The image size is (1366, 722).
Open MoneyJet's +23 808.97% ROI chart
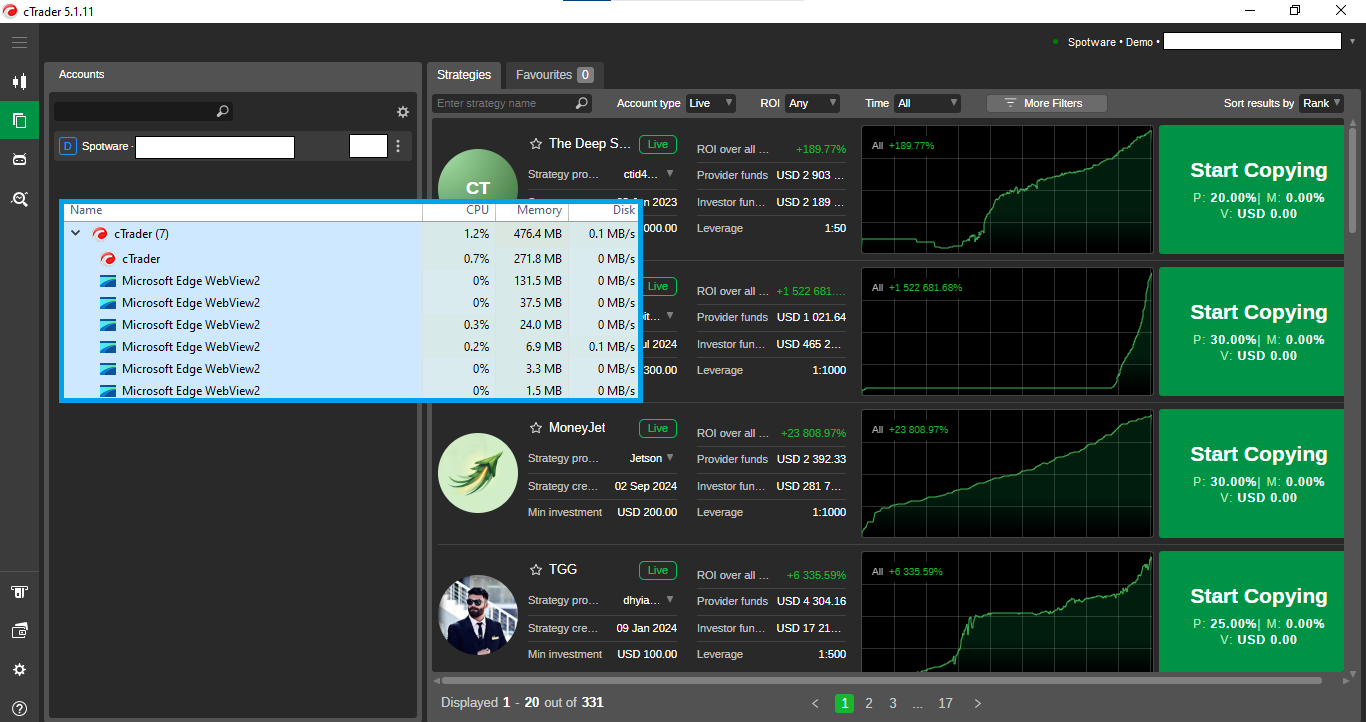pyautogui.click(x=1007, y=473)
